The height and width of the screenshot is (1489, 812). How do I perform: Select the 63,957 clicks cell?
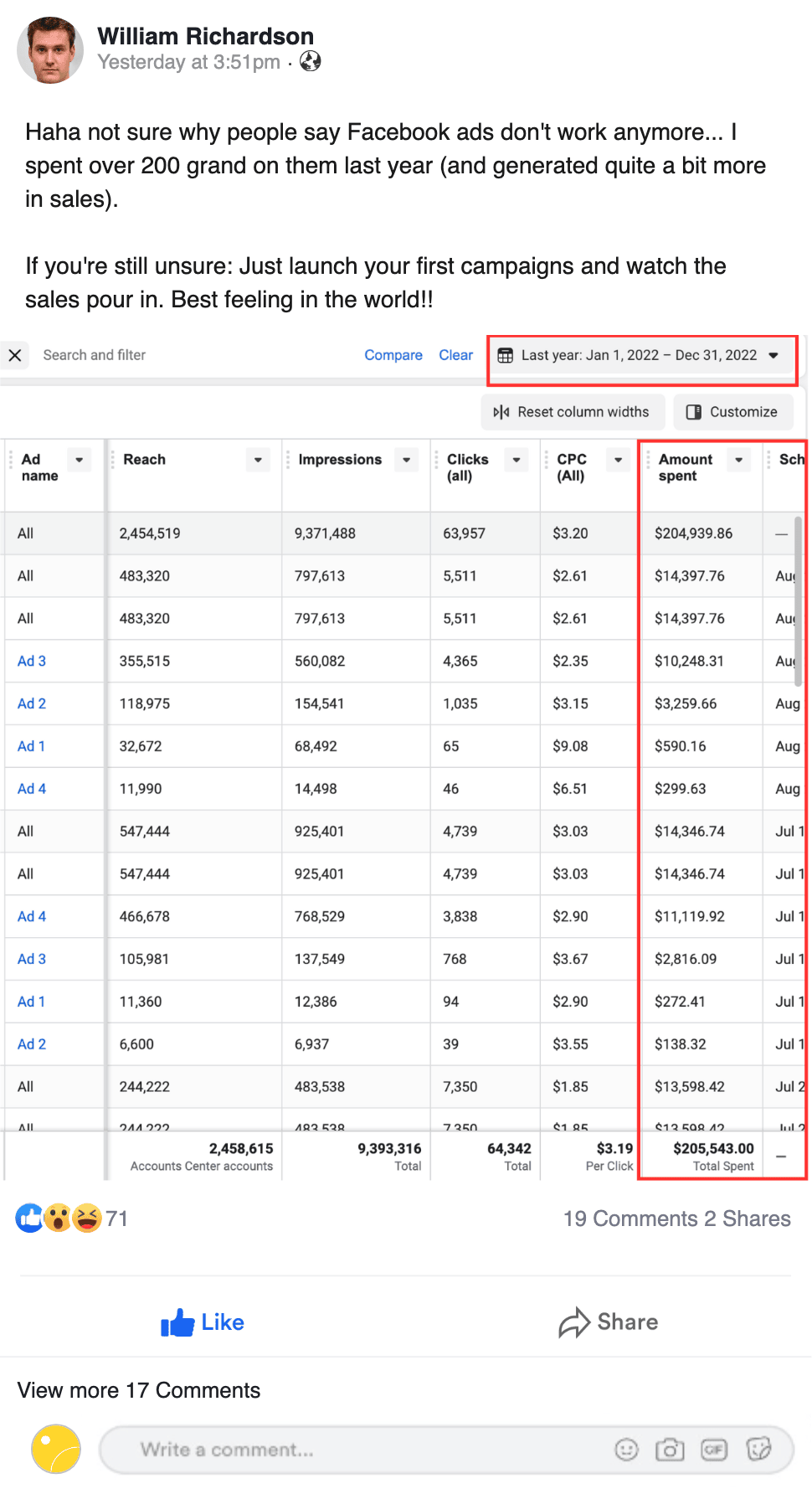[x=464, y=533]
